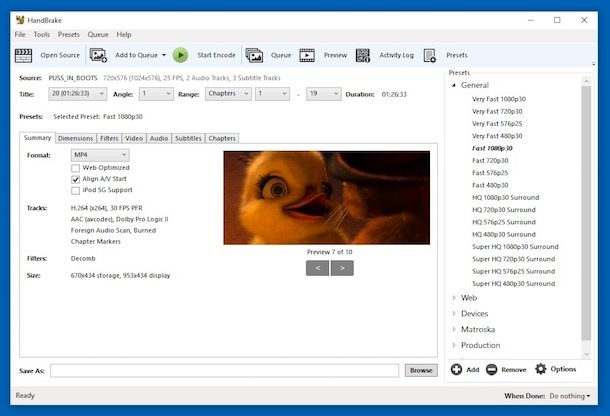Switch to the Filters tab

tap(109, 139)
